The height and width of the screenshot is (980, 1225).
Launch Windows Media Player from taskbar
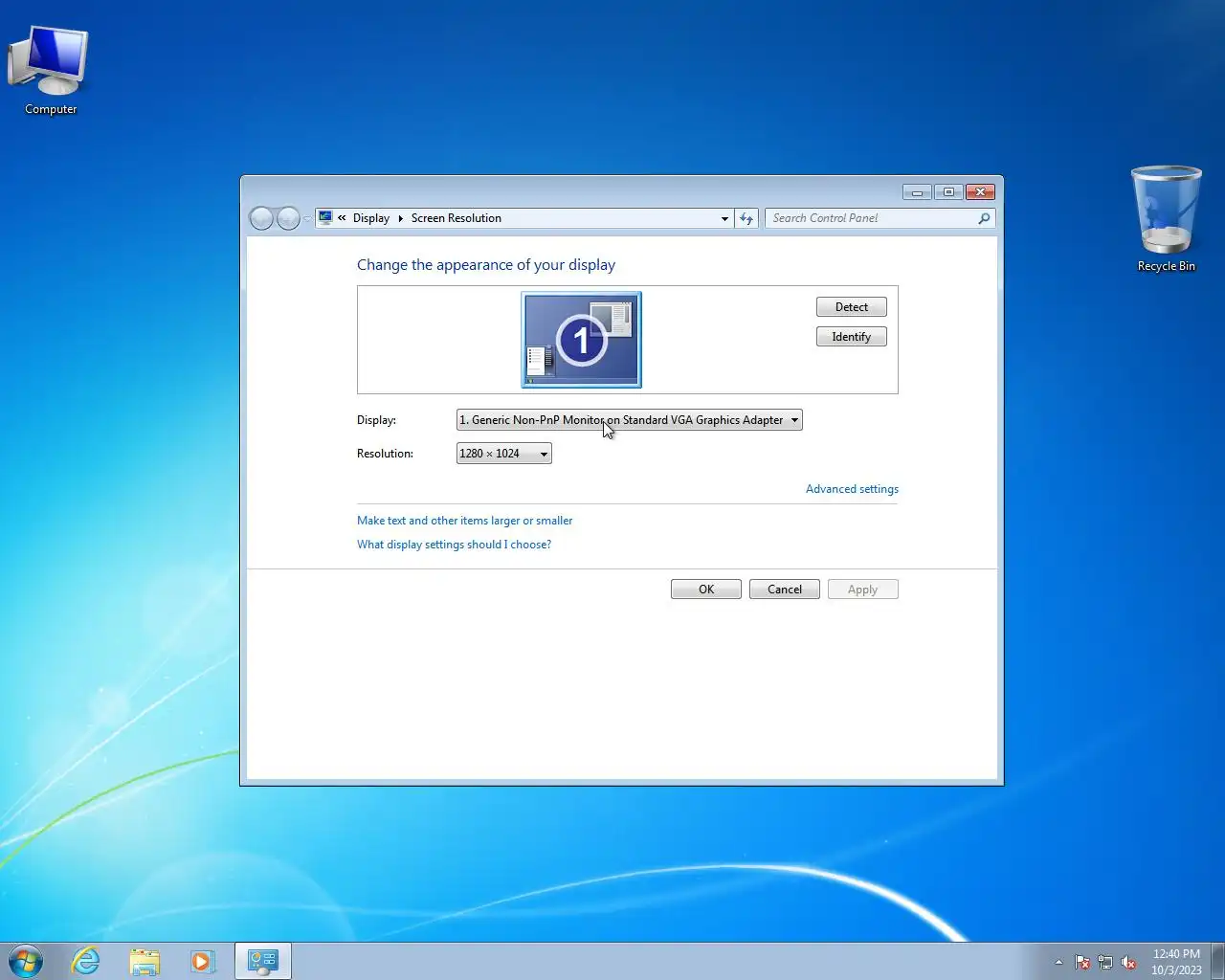pyautogui.click(x=203, y=961)
